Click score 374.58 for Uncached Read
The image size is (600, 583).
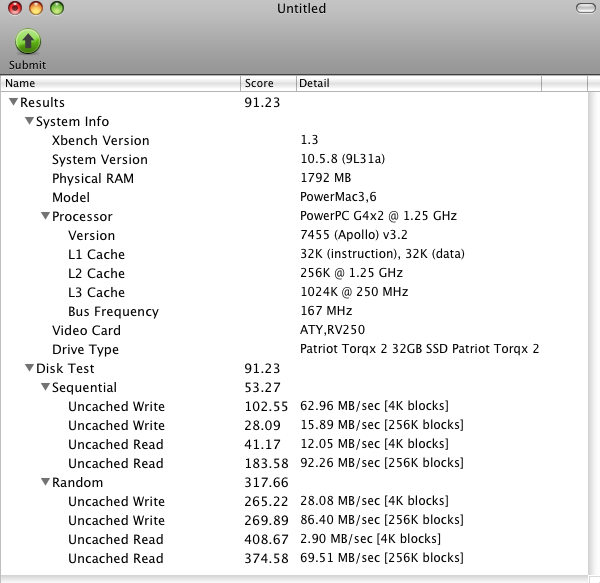[266, 558]
